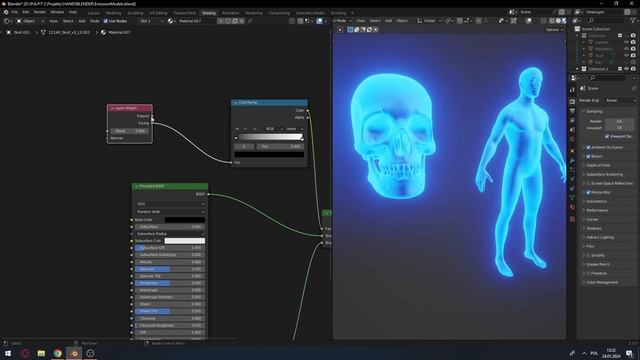Enable the Freestyle checkbox
The height and width of the screenshot is (360, 640).
589,273
